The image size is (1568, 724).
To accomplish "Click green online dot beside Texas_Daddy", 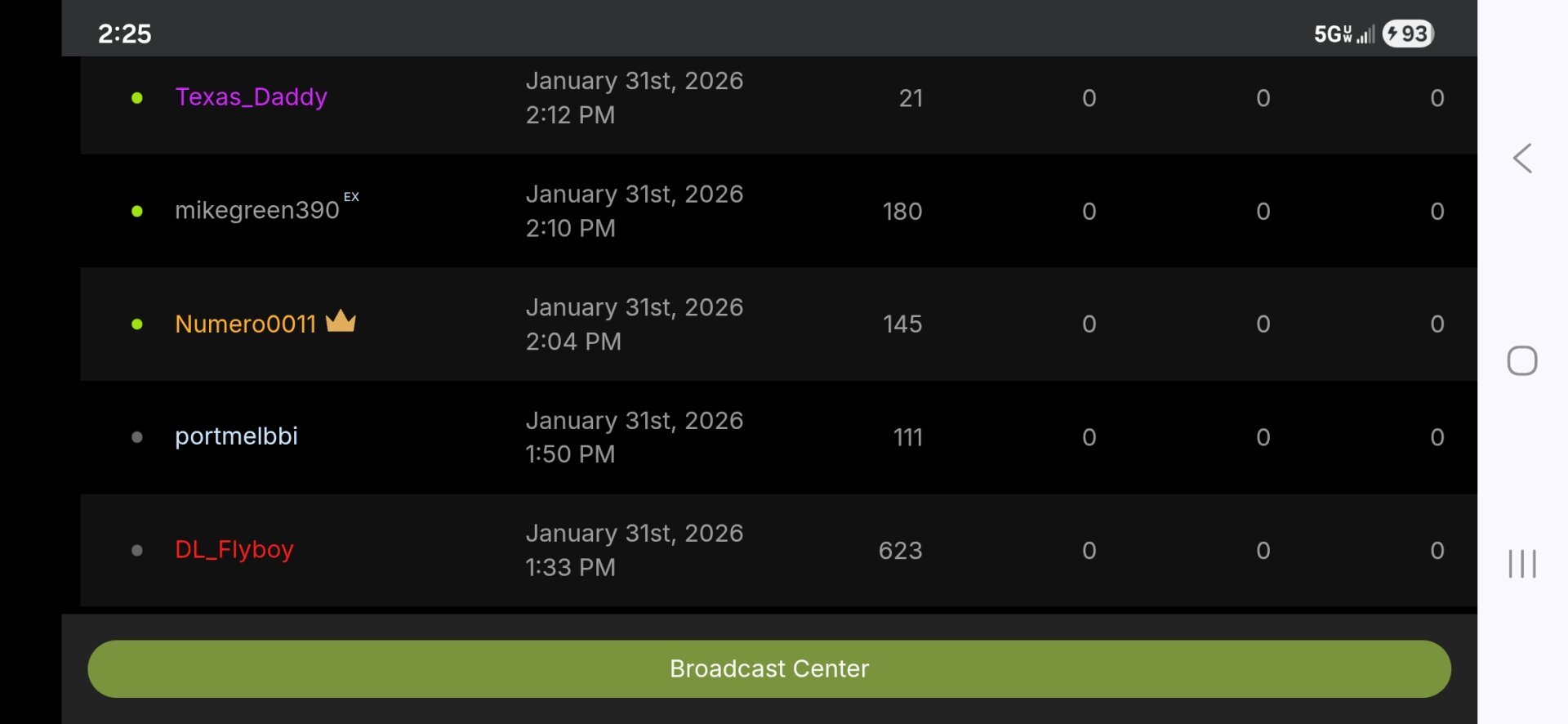I will click(x=137, y=98).
